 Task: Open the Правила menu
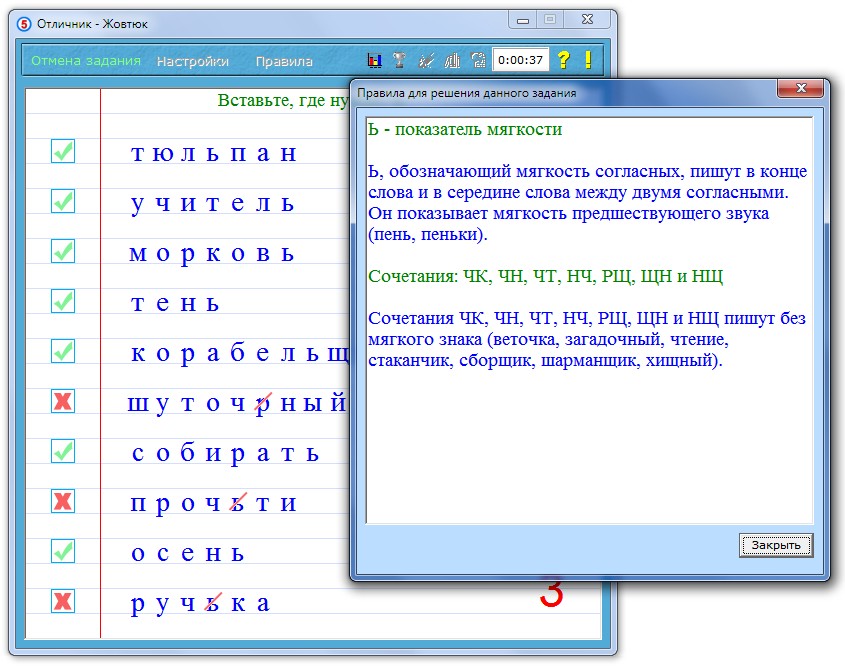tap(284, 61)
